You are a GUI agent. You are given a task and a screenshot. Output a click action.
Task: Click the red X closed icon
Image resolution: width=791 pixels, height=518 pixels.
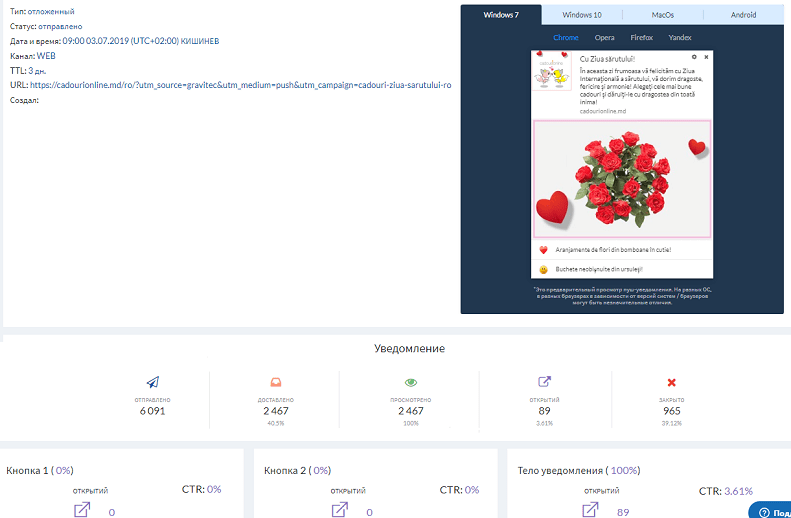pyautogui.click(x=671, y=382)
